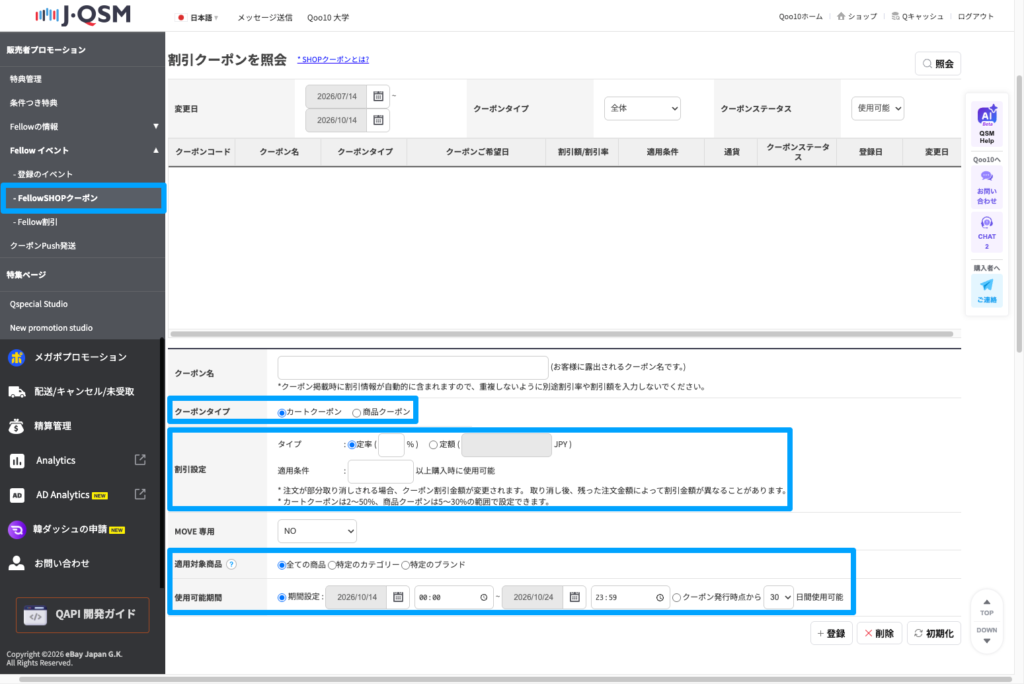Click the delivery truck icon
Screen dimensions: 1024x684
pyautogui.click(x=16, y=392)
